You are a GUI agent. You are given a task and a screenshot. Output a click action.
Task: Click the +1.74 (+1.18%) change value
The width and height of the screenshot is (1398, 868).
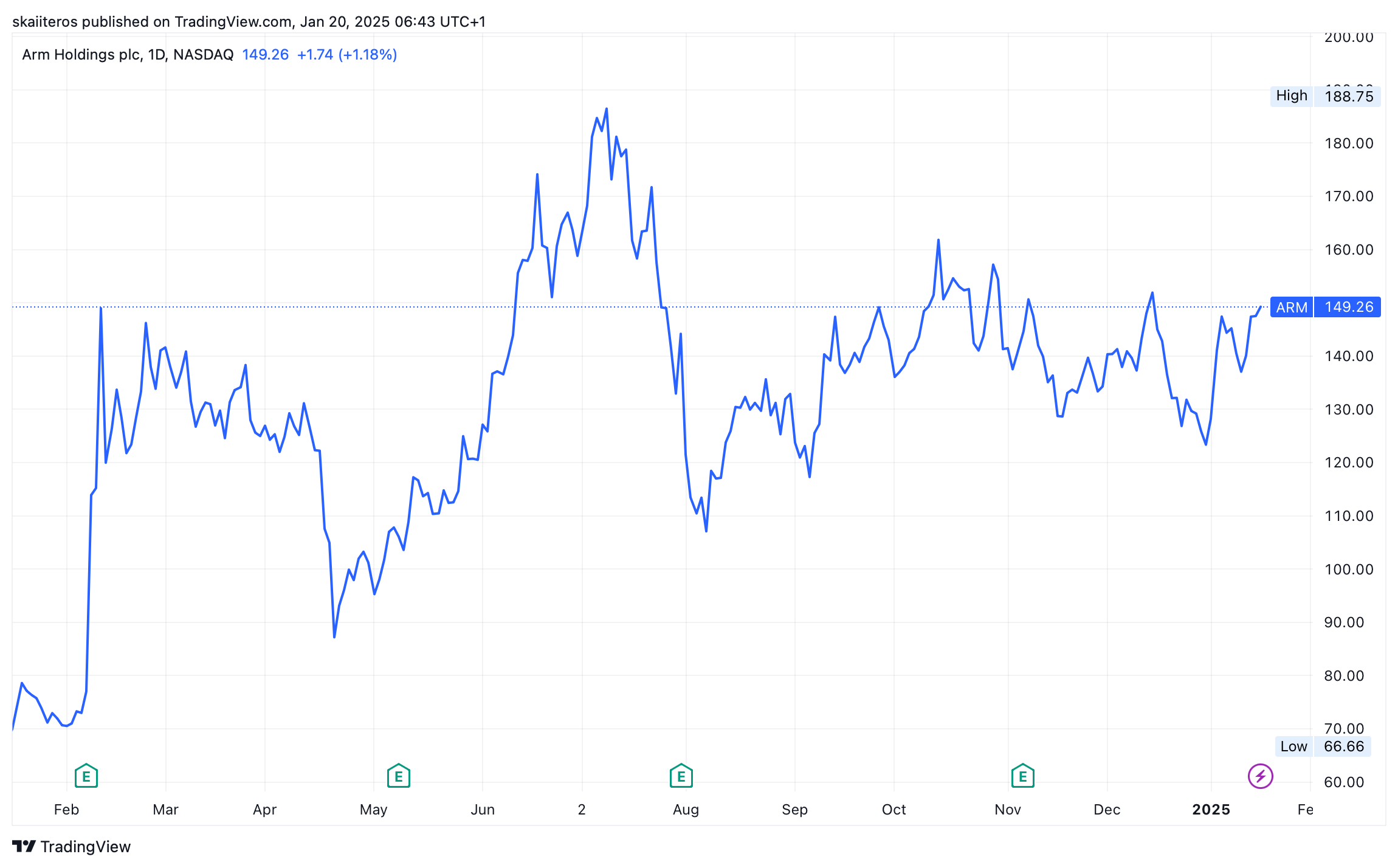347,55
